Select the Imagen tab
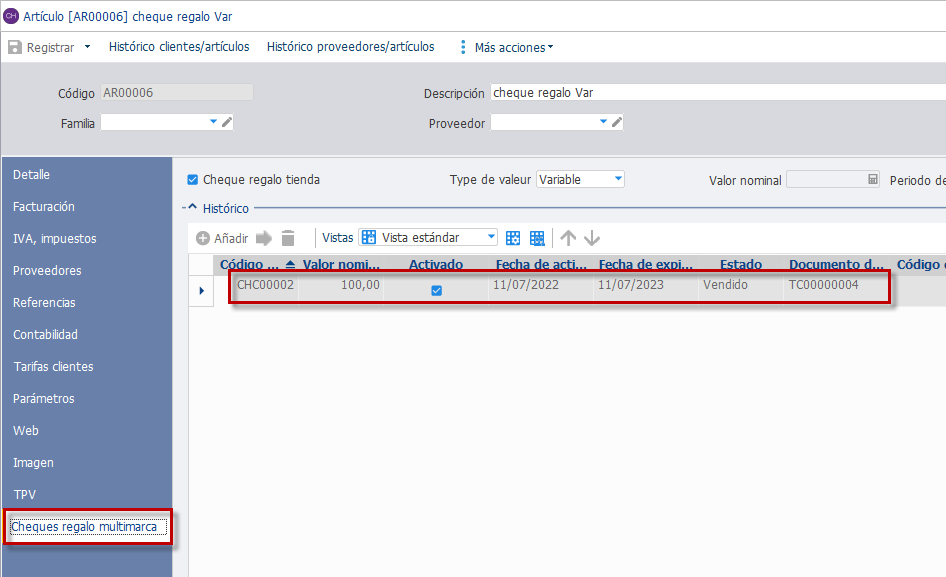Image resolution: width=946 pixels, height=577 pixels. pos(33,462)
